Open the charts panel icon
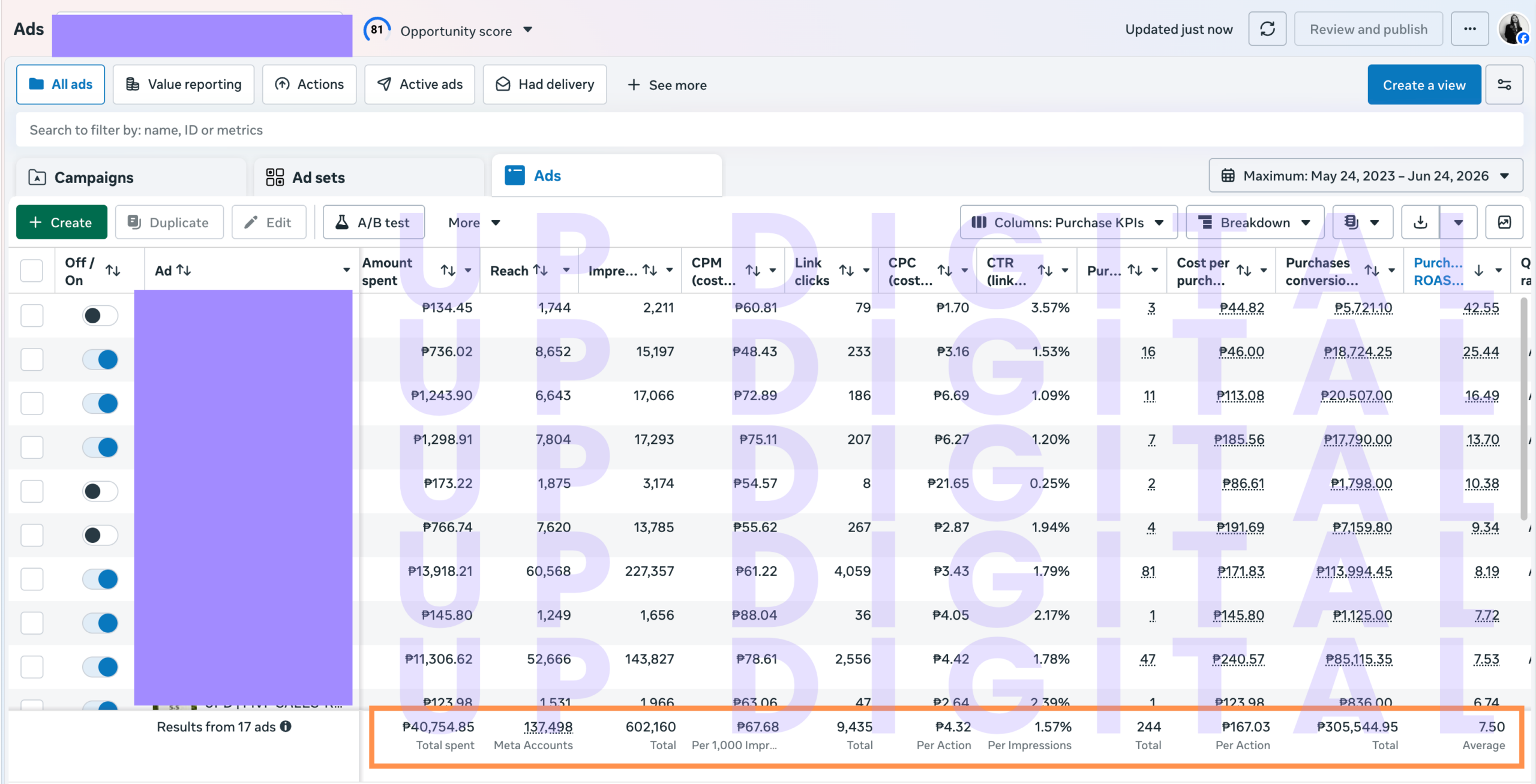Image resolution: width=1536 pixels, height=784 pixels. [x=1504, y=223]
